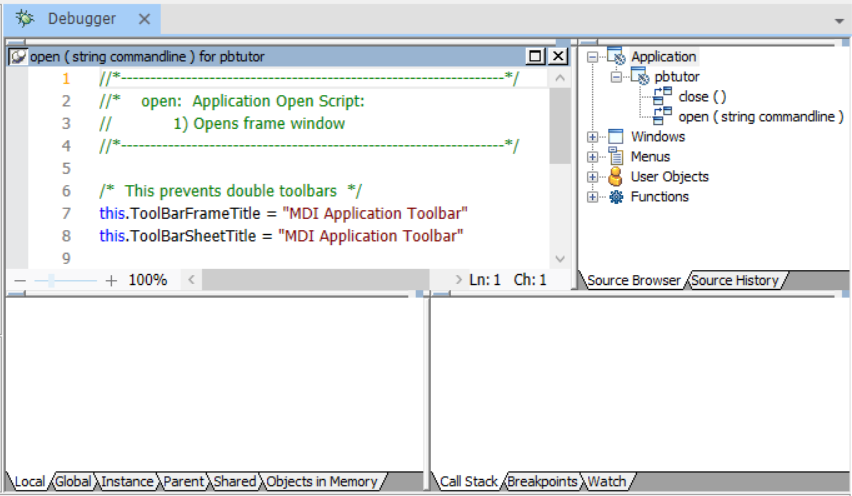Click the close () script icon

(663, 97)
